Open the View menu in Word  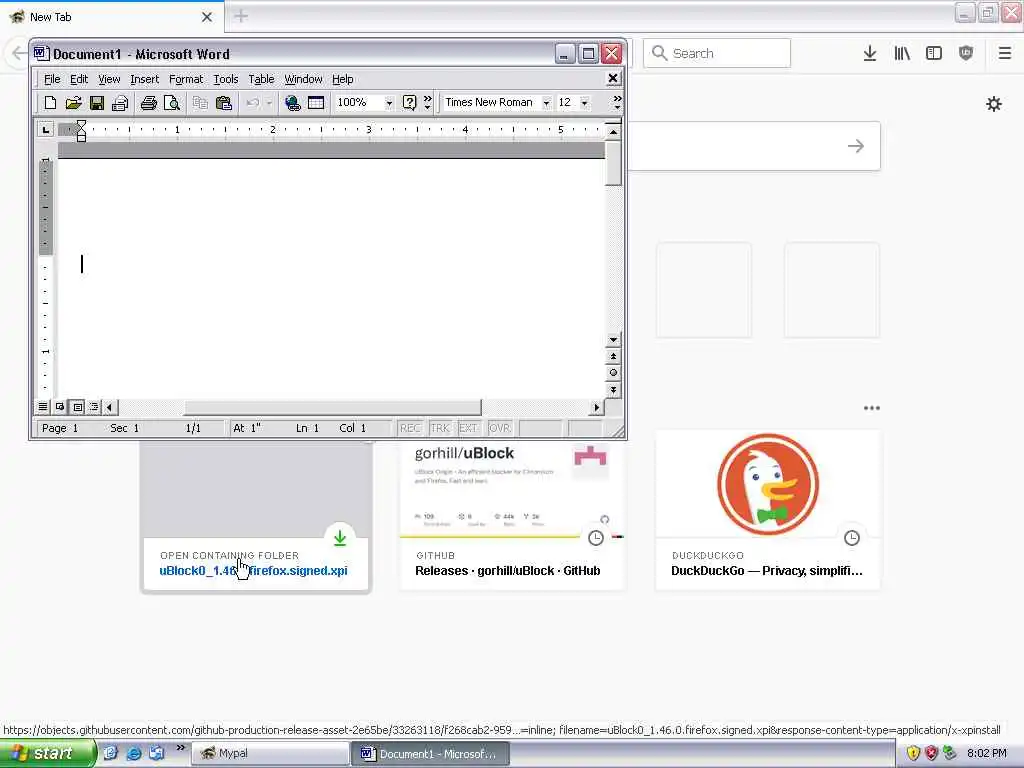click(109, 79)
